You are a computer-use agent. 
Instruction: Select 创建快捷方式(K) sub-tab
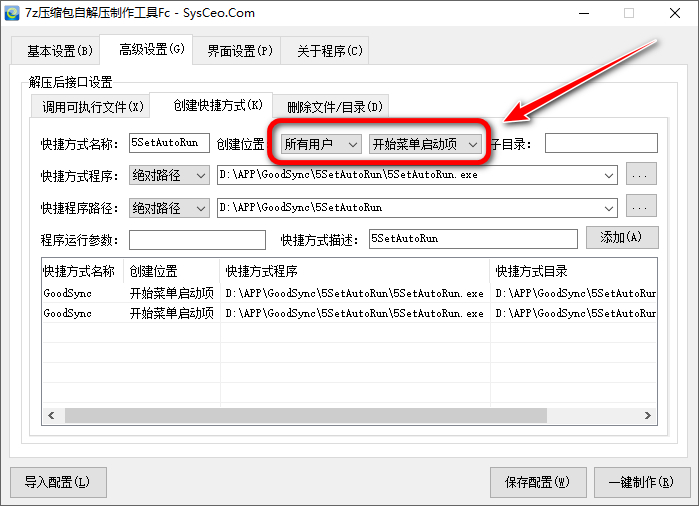(211, 105)
